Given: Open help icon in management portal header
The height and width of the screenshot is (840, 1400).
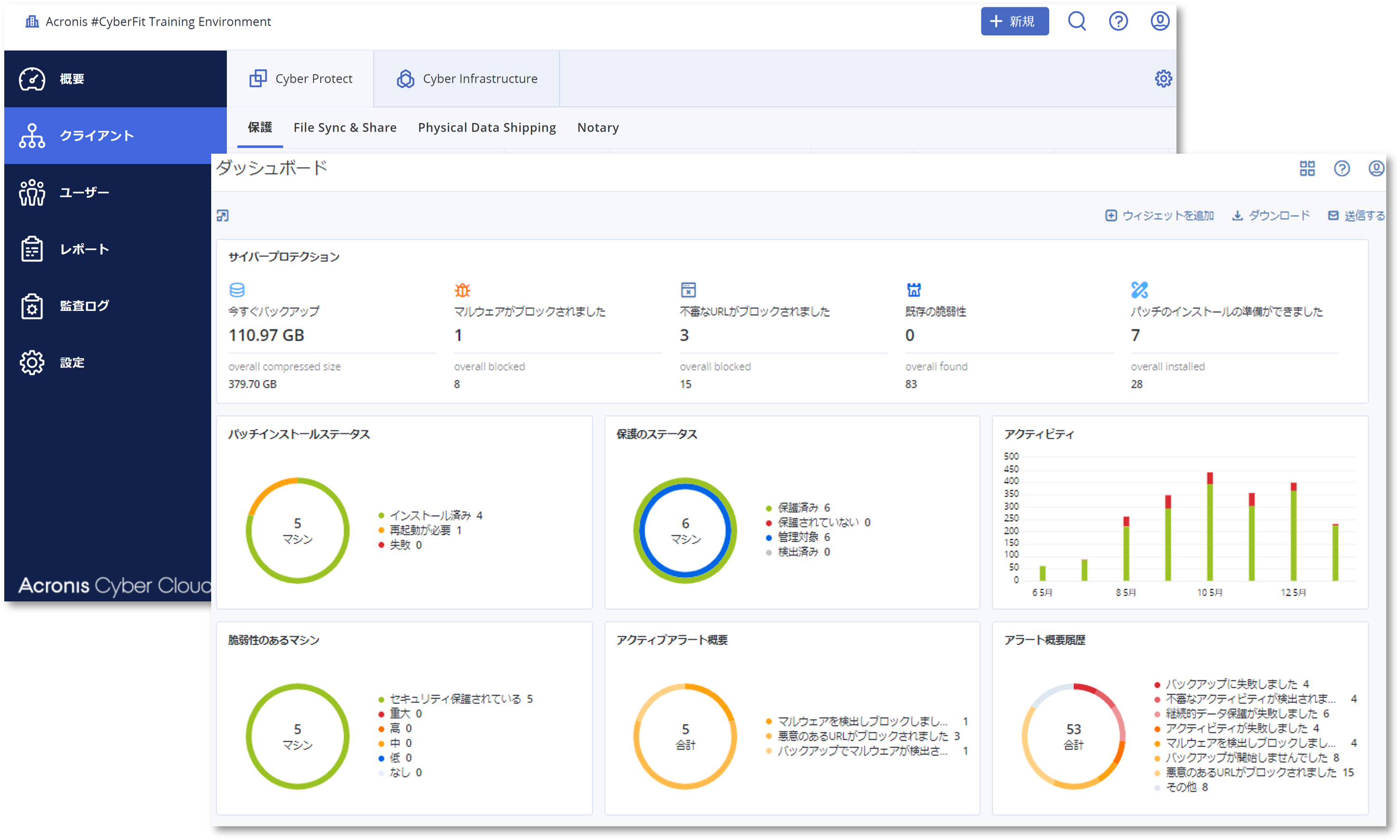Looking at the screenshot, I should coord(1118,21).
